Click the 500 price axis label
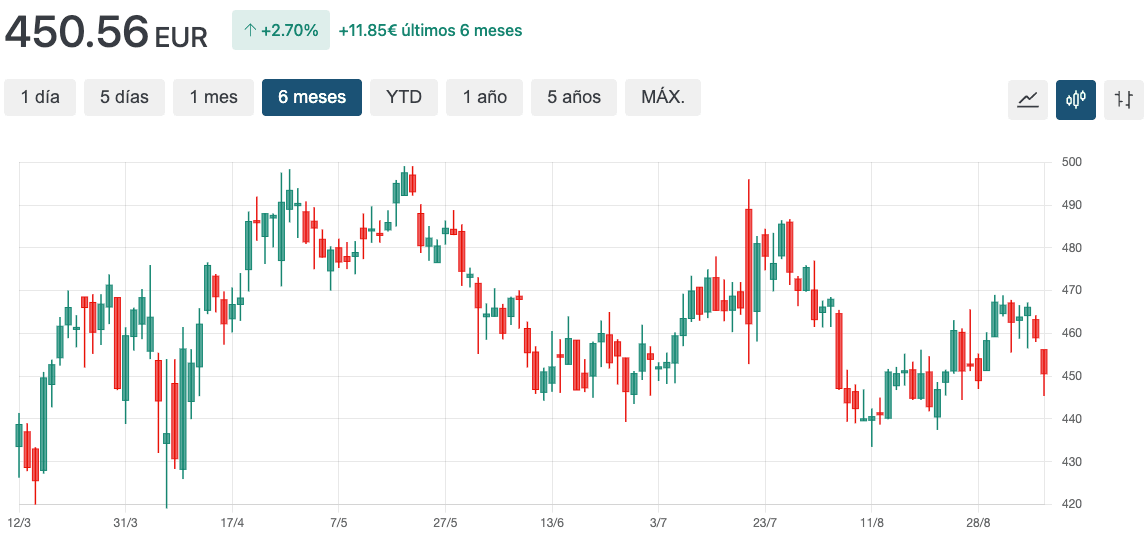The height and width of the screenshot is (541, 1147). pyautogui.click(x=1072, y=162)
